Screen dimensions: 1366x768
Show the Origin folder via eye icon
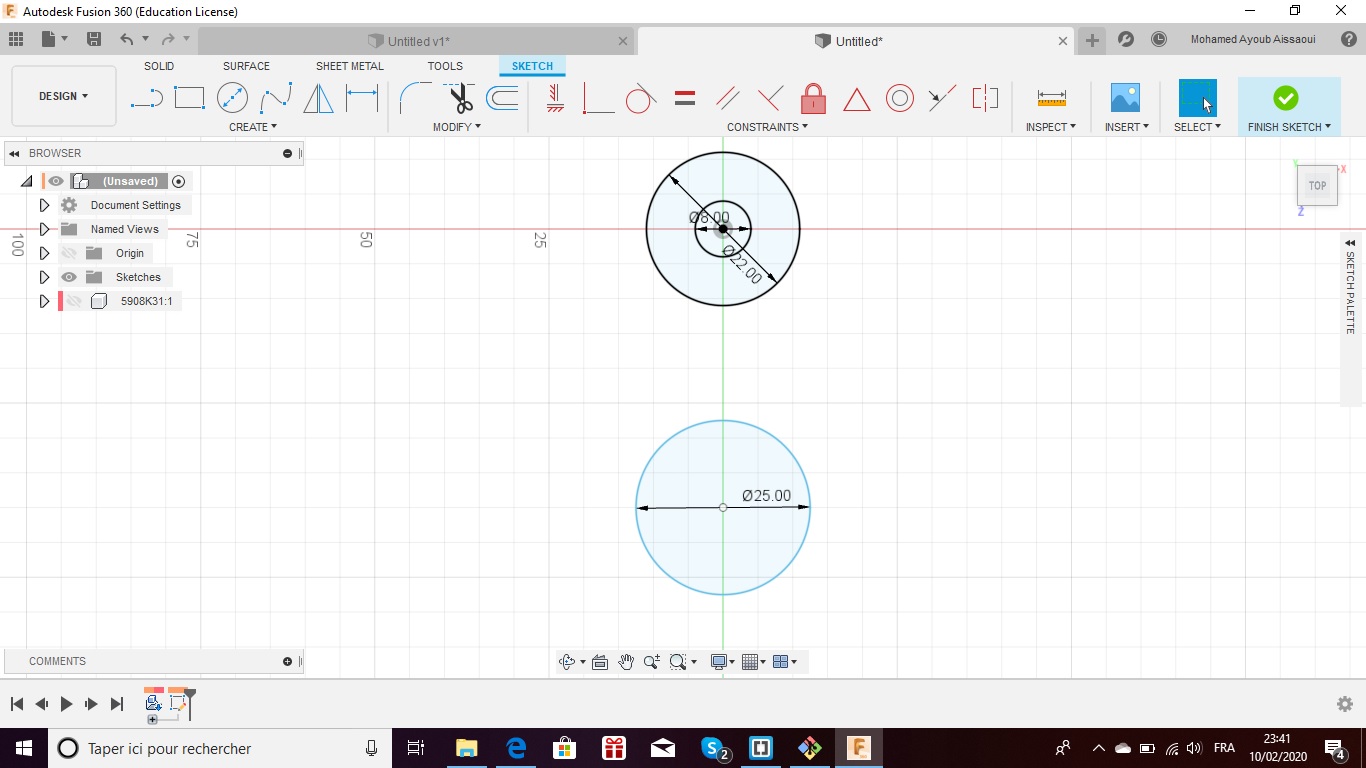coord(69,253)
